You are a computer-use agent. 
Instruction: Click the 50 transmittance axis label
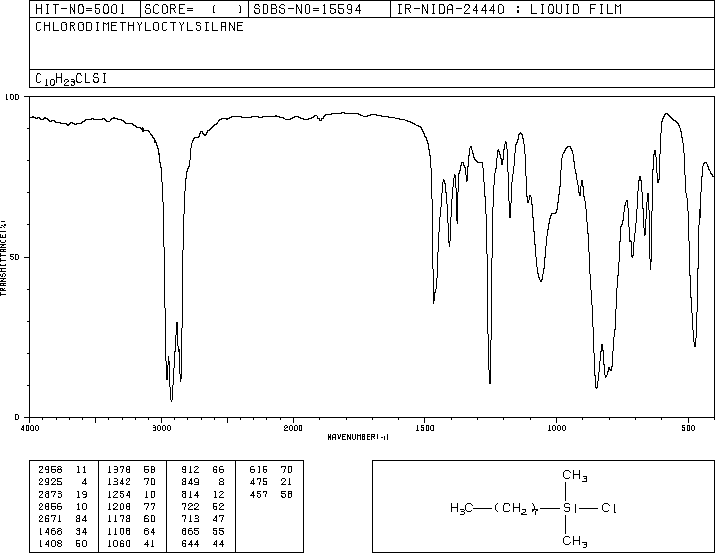pos(15,257)
